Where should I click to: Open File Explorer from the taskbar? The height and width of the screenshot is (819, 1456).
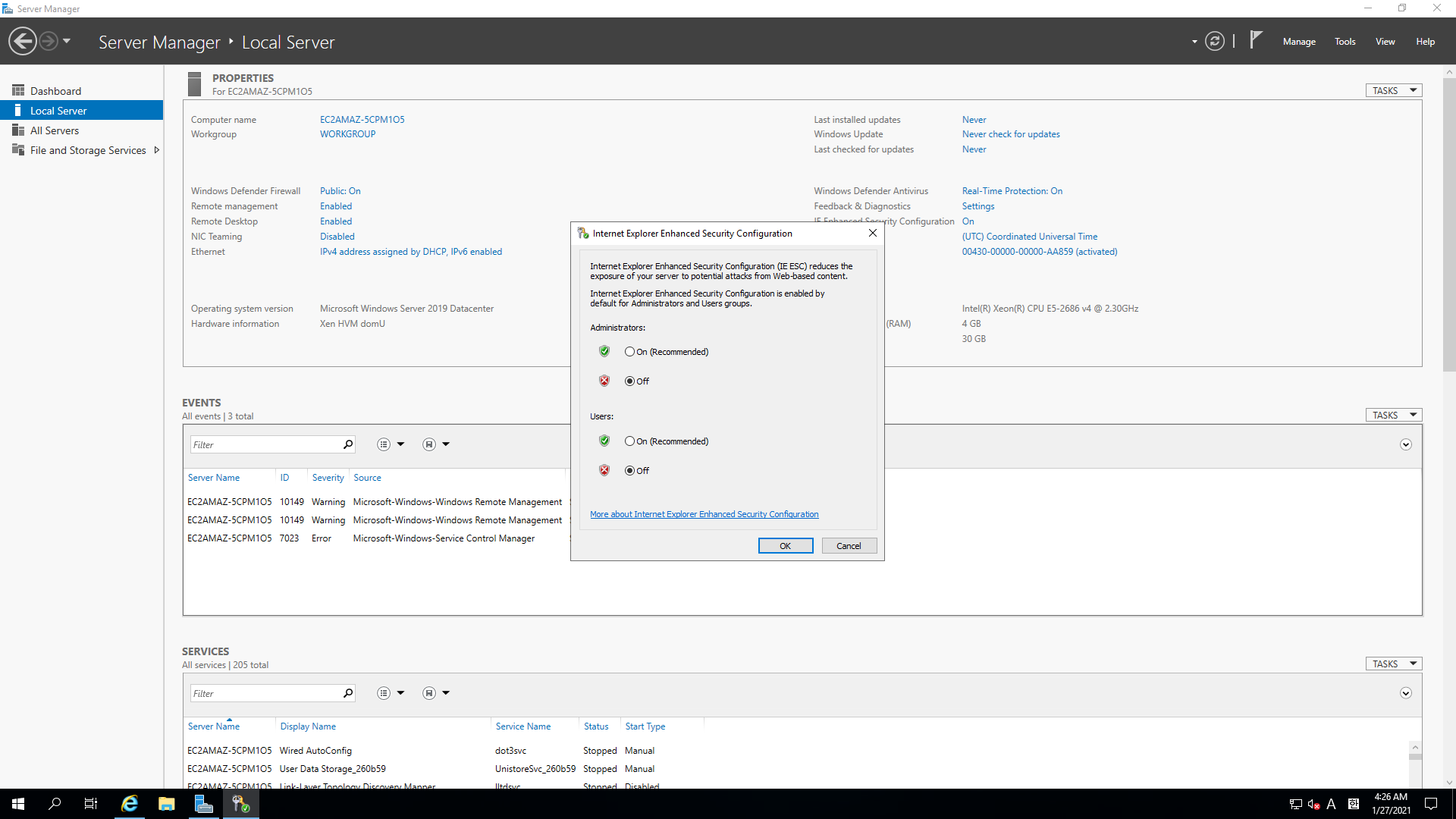pyautogui.click(x=167, y=804)
